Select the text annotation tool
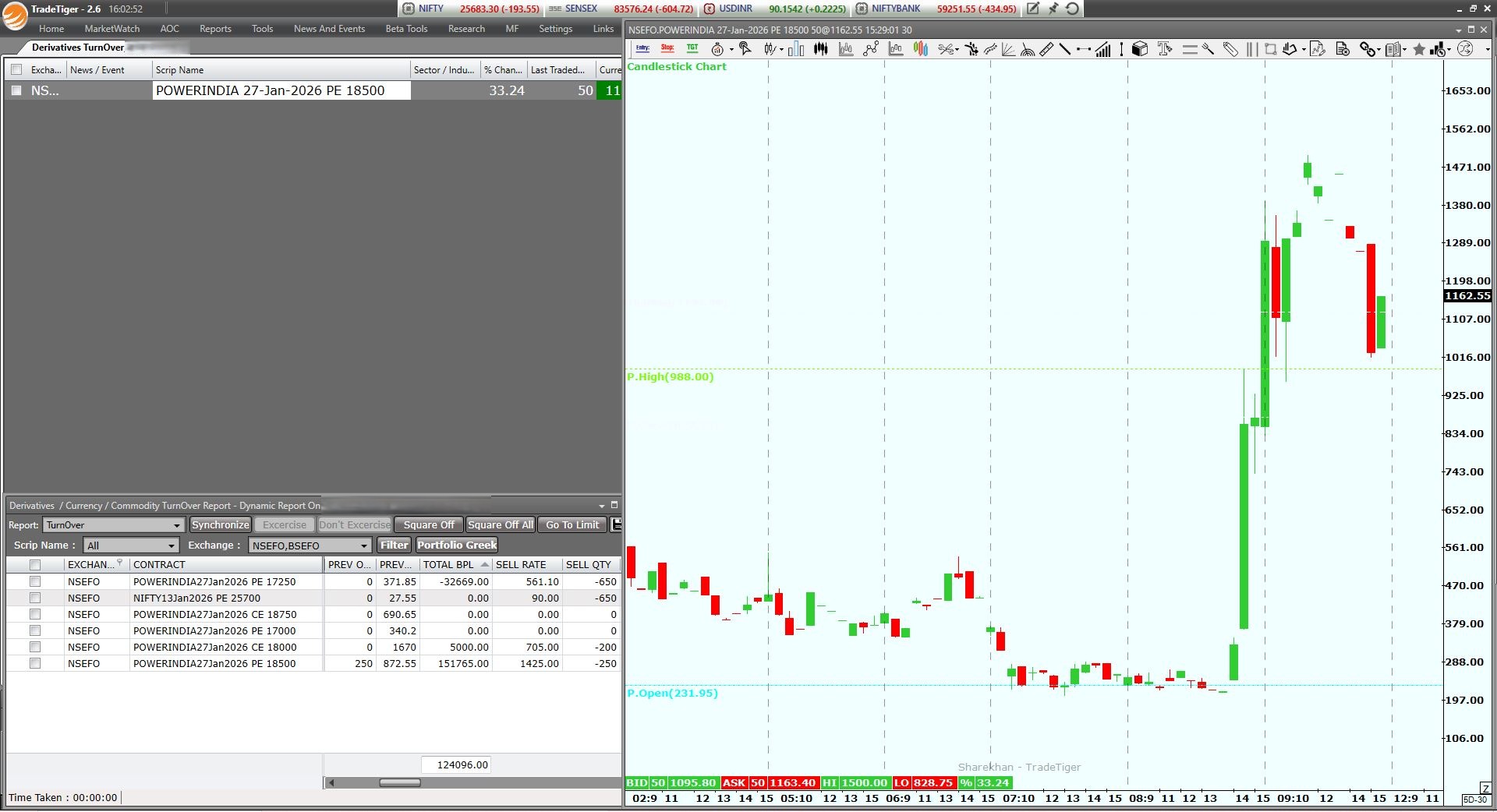The height and width of the screenshot is (812, 1497). click(1165, 49)
